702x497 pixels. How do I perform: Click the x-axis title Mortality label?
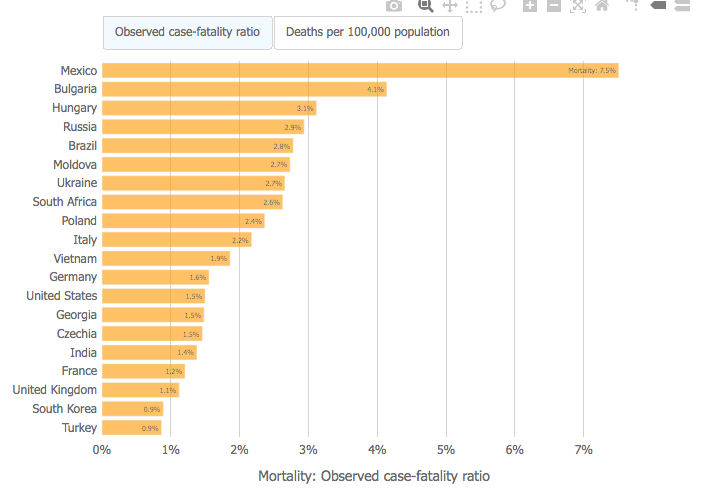tap(374, 477)
